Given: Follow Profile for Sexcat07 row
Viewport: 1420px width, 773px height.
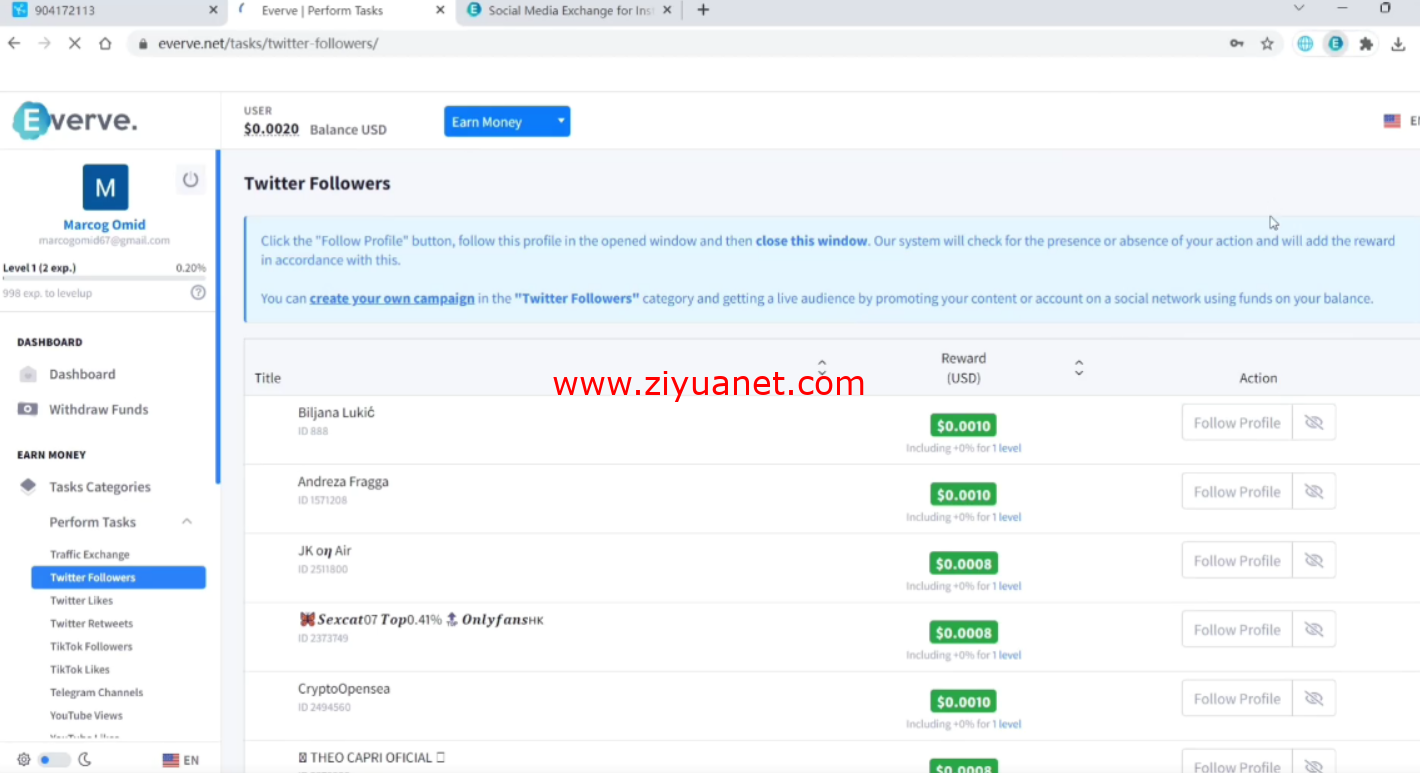Looking at the screenshot, I should tap(1237, 630).
